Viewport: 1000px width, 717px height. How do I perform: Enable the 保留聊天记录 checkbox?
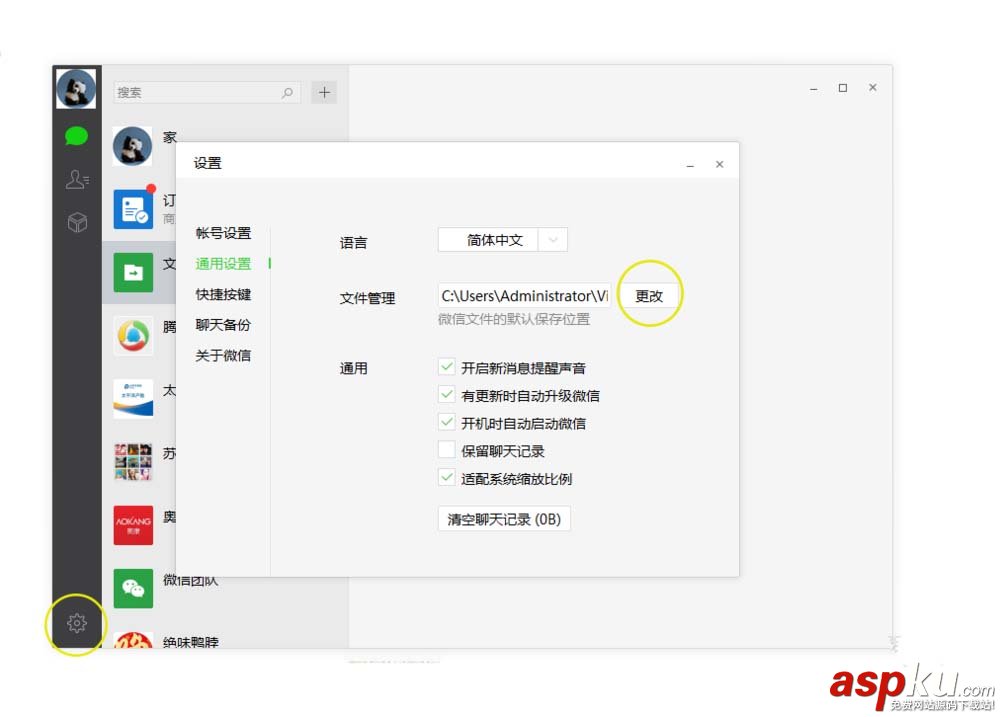point(447,450)
